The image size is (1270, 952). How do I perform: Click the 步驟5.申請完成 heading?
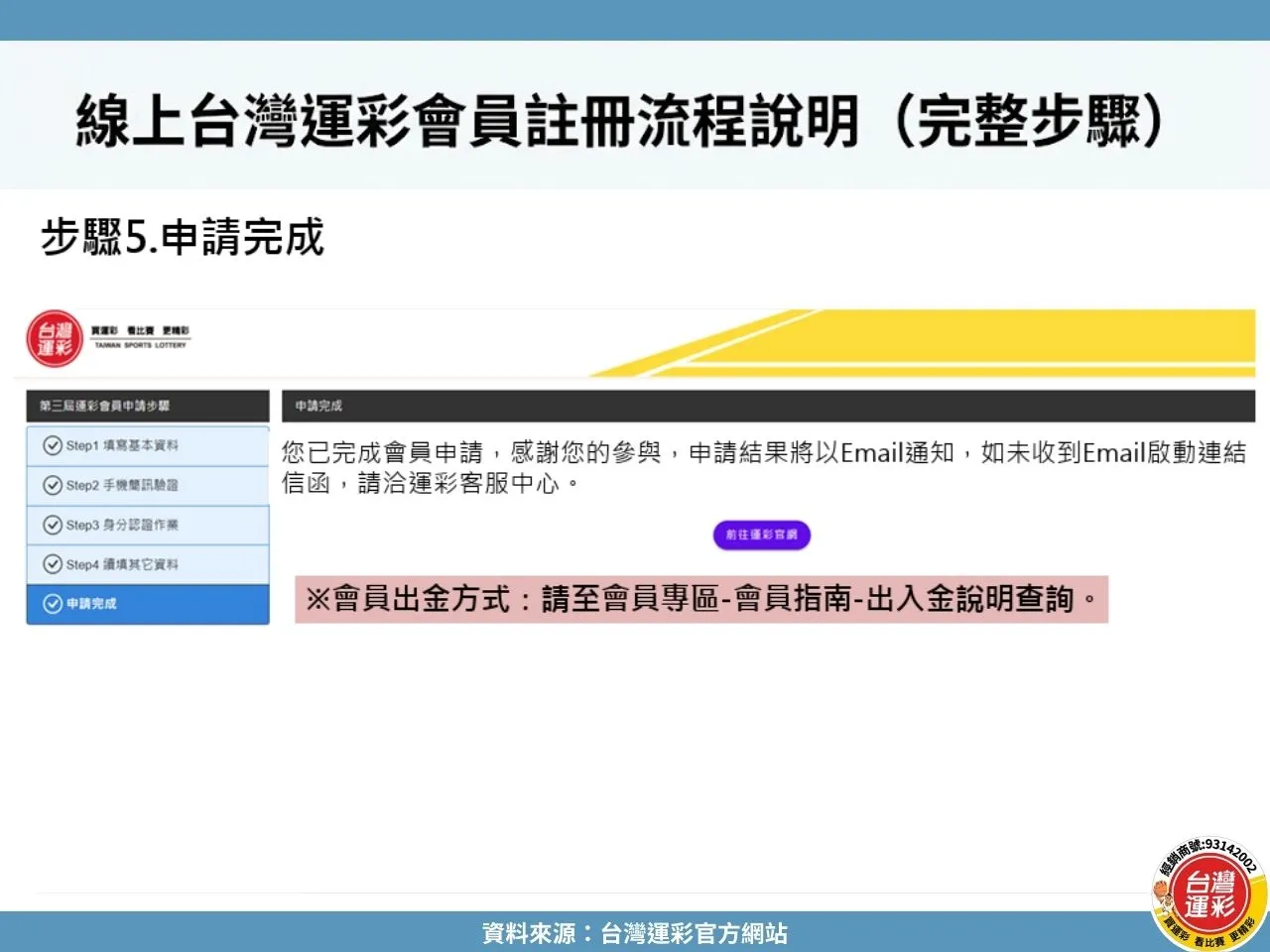[x=183, y=238]
